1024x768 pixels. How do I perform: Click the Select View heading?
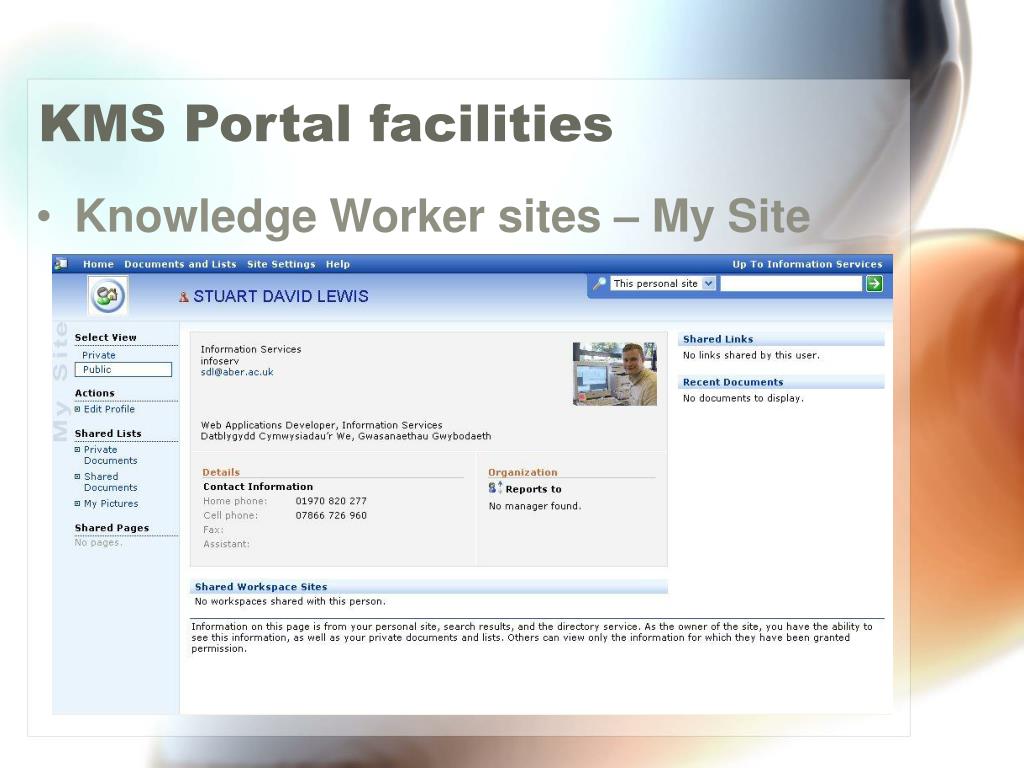105,337
